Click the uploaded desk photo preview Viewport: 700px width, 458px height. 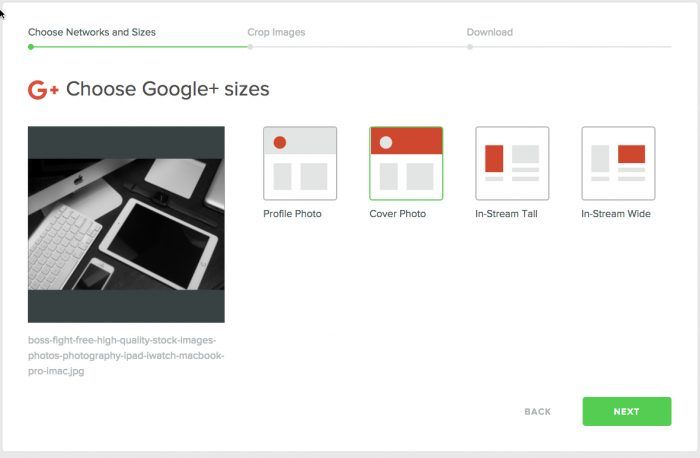[x=126, y=224]
